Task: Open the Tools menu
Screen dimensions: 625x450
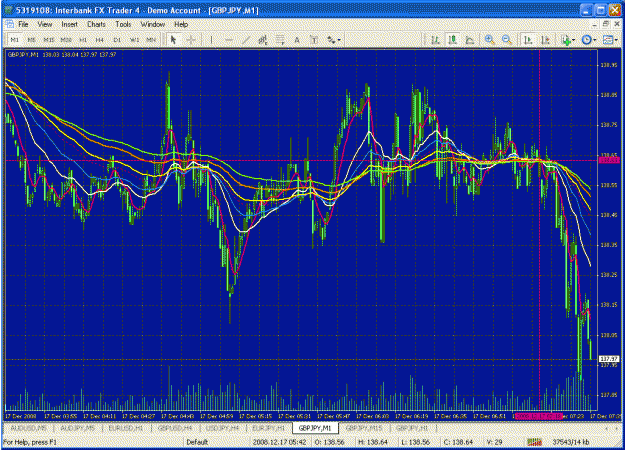Action: [123, 24]
